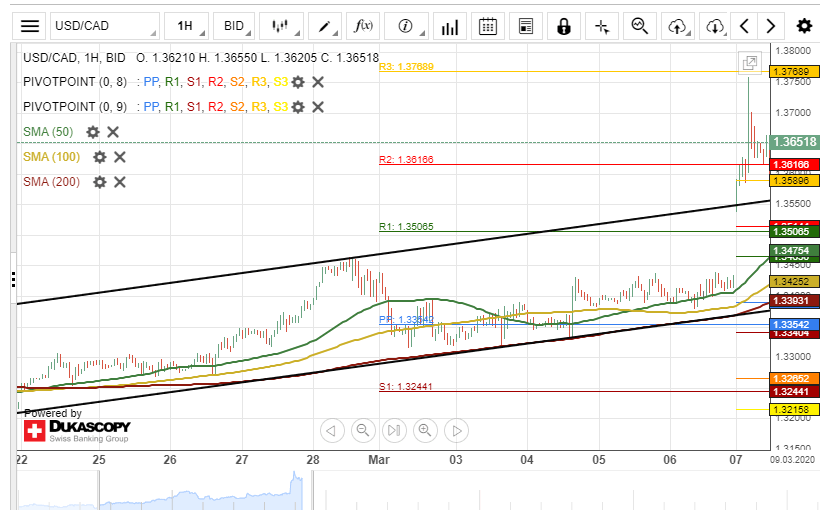Screen dimensions: 831x514
Task: Open the hamburger main menu
Action: [x=31, y=26]
